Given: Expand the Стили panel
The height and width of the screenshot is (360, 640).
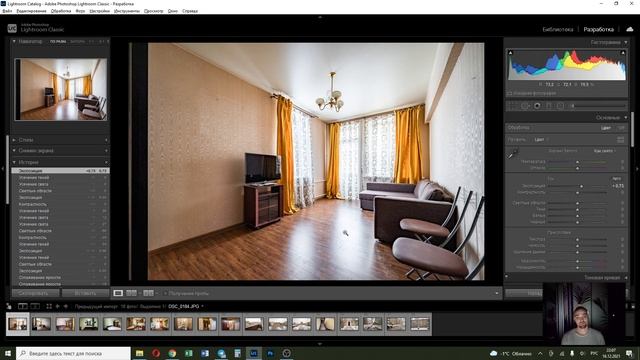Looking at the screenshot, I should pos(14,140).
